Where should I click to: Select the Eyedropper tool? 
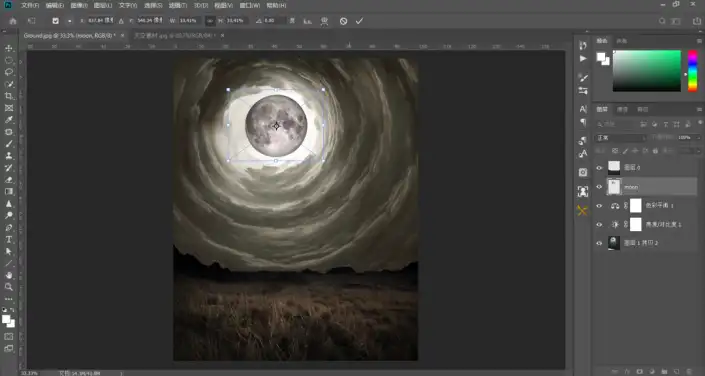(9, 120)
